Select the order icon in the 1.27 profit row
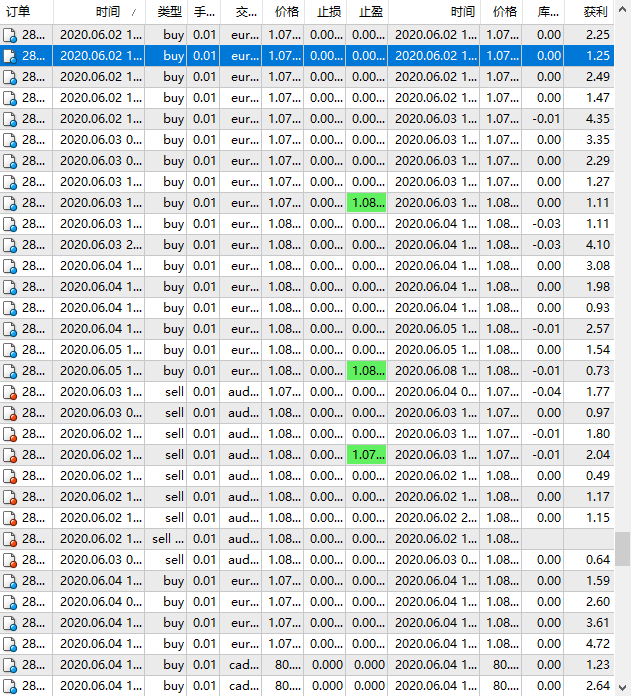 [x=10, y=182]
